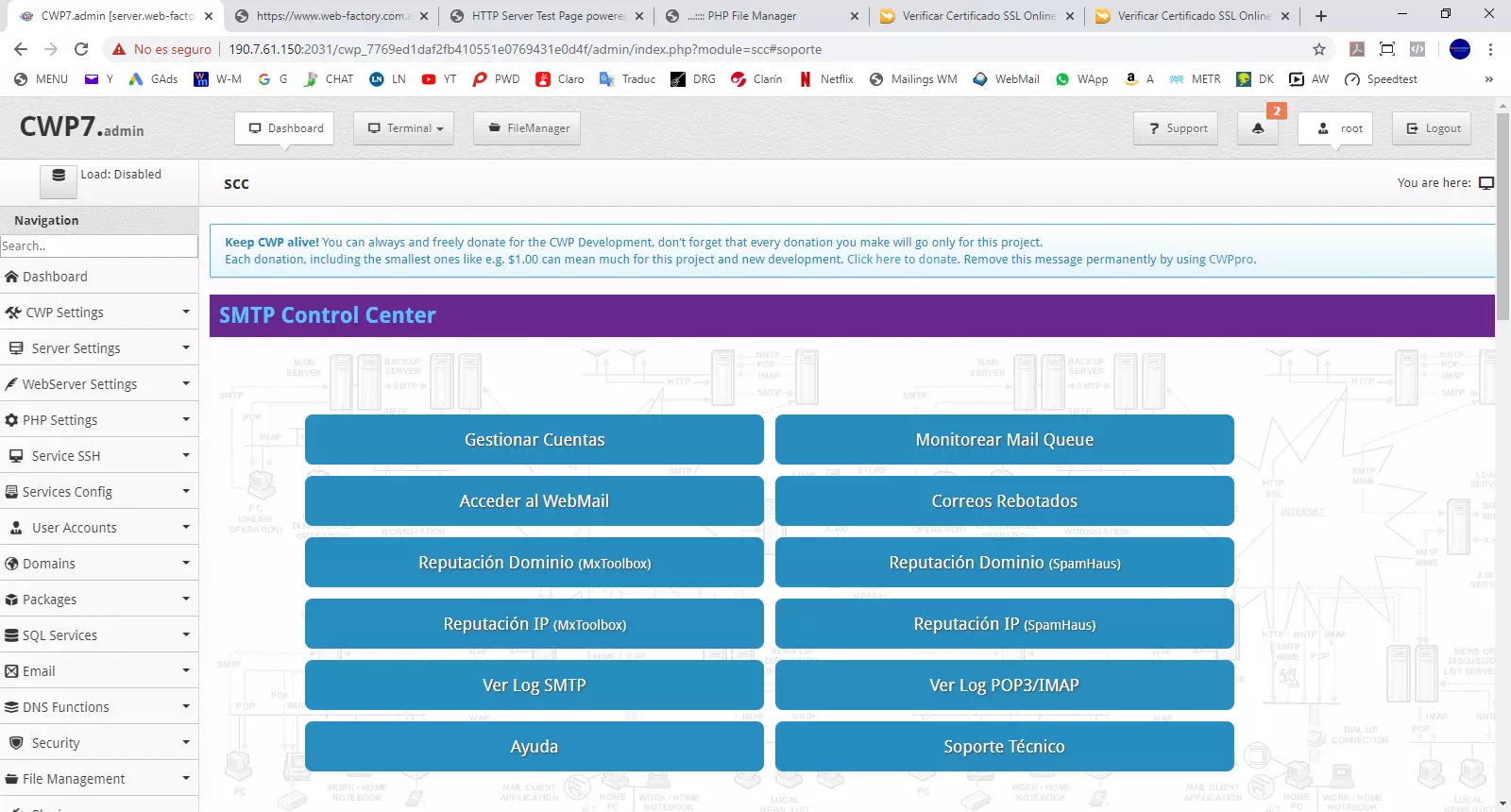Click the Speedtest bookmark
Image resolution: width=1511 pixels, height=812 pixels.
pos(1381,79)
